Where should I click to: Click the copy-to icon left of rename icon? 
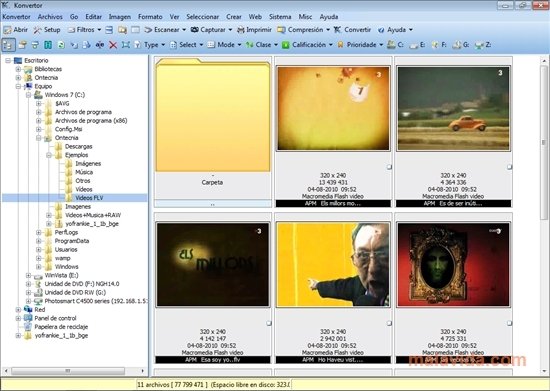(87, 45)
